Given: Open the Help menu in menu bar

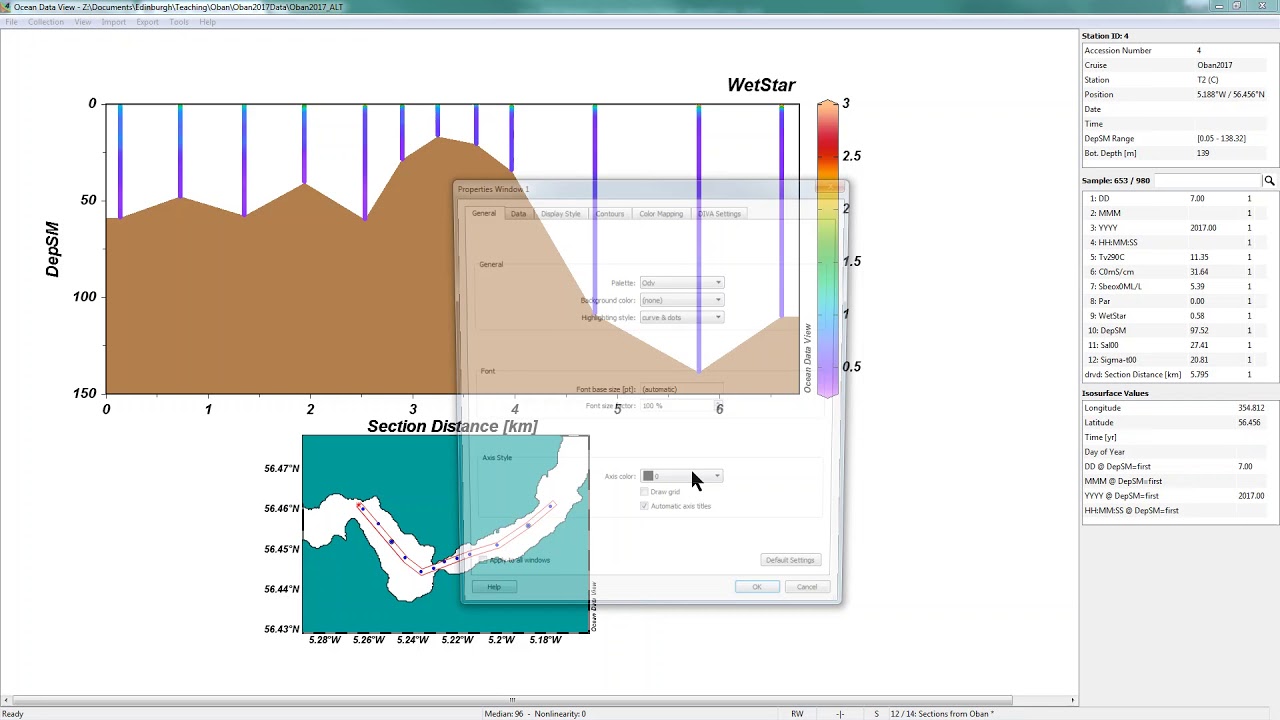Looking at the screenshot, I should coord(207,22).
